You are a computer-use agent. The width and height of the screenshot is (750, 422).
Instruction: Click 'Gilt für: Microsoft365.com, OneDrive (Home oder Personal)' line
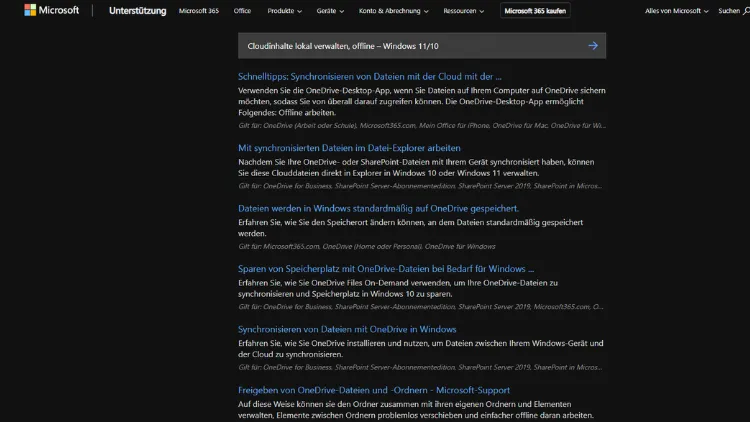coord(367,246)
